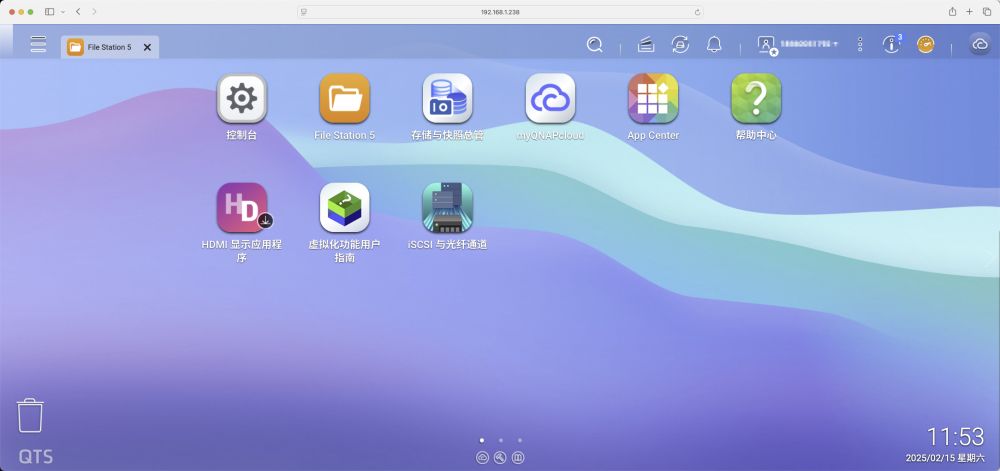Go back in Safari
1000x471 pixels.
pos(78,11)
